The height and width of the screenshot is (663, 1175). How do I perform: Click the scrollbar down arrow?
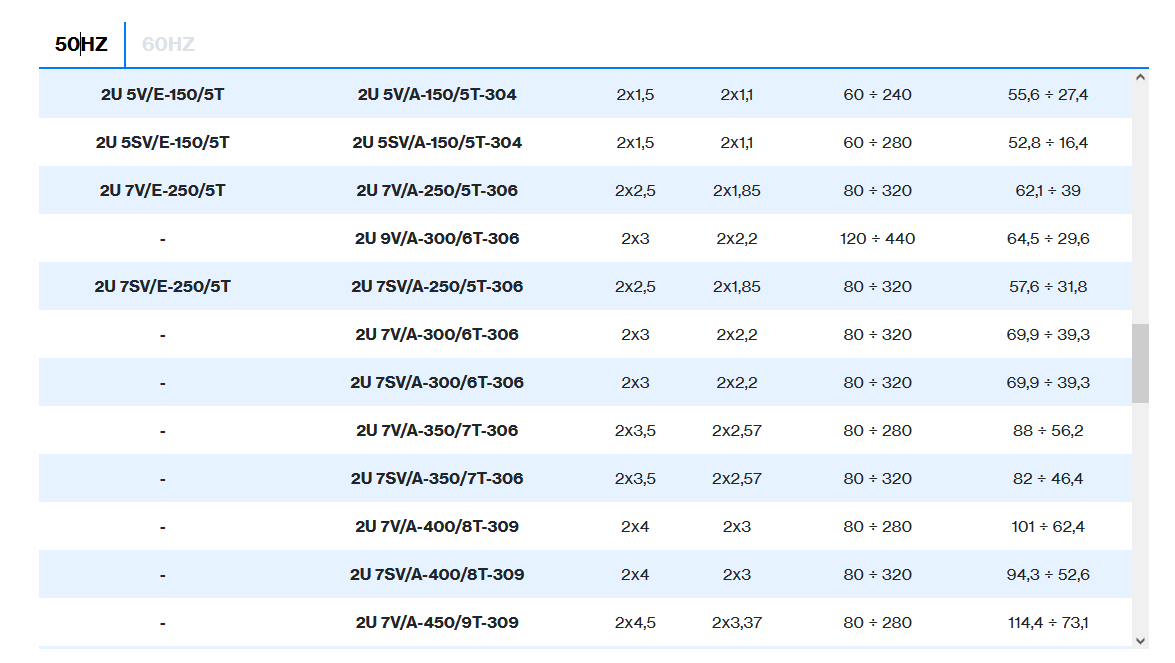tap(1140, 640)
